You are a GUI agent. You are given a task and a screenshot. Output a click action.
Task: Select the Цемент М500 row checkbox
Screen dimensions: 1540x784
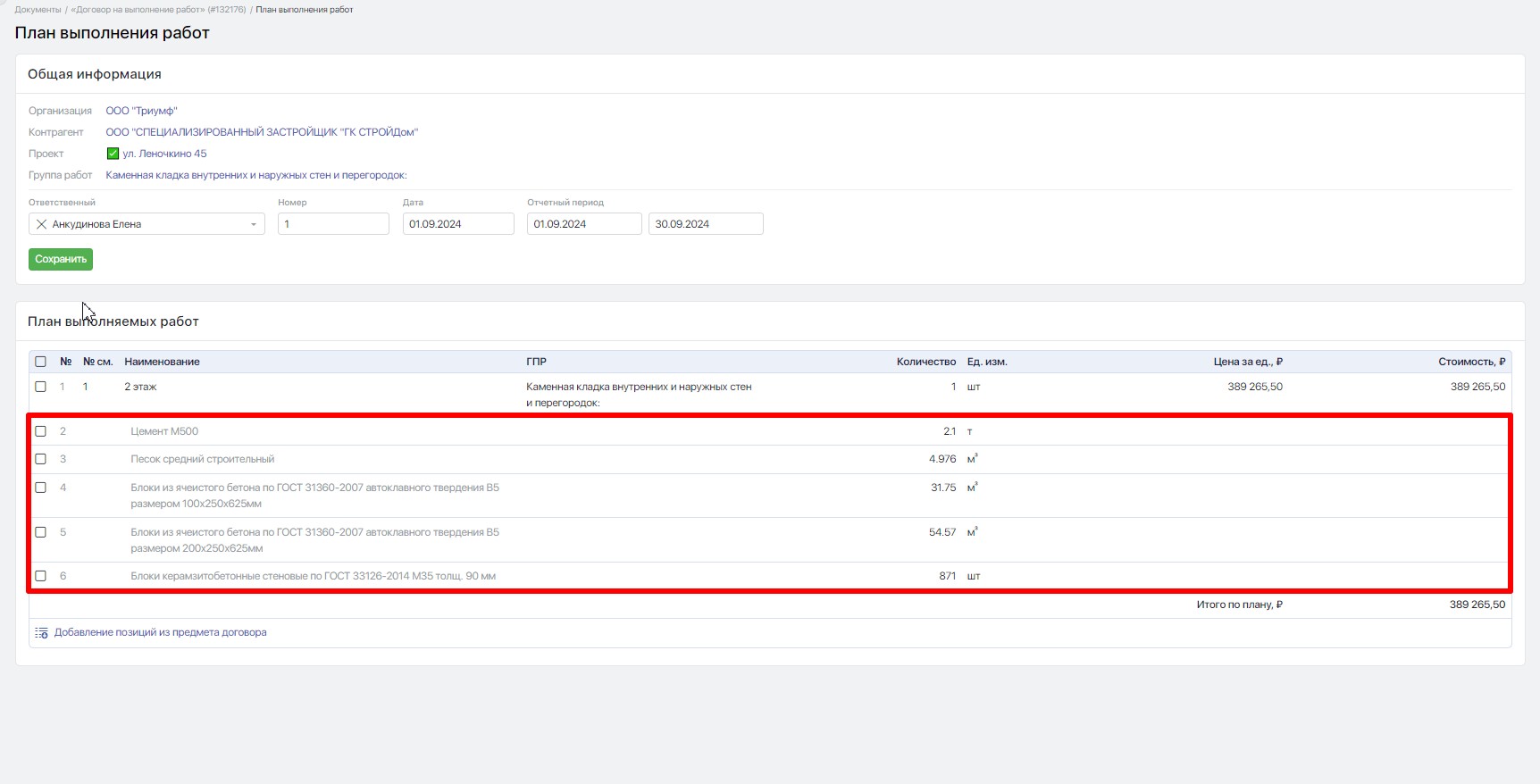pyautogui.click(x=40, y=431)
